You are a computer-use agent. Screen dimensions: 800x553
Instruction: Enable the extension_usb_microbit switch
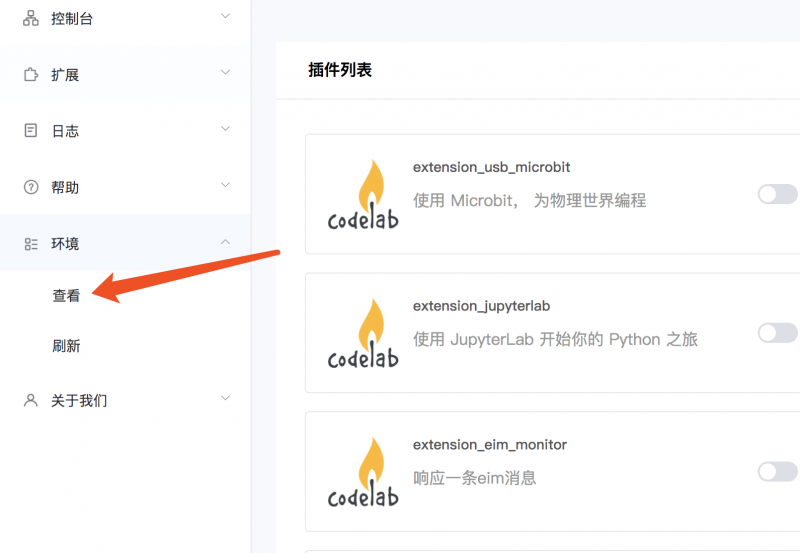pos(778,194)
